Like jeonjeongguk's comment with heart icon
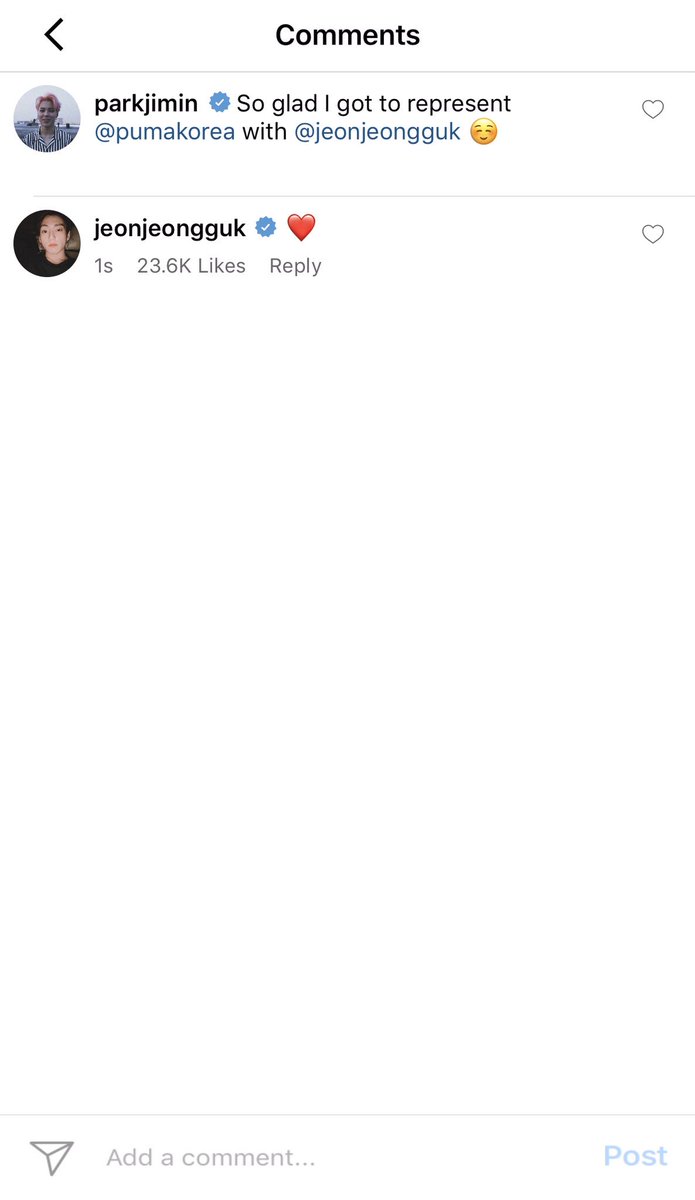The image size is (695, 1200). pyautogui.click(x=653, y=234)
